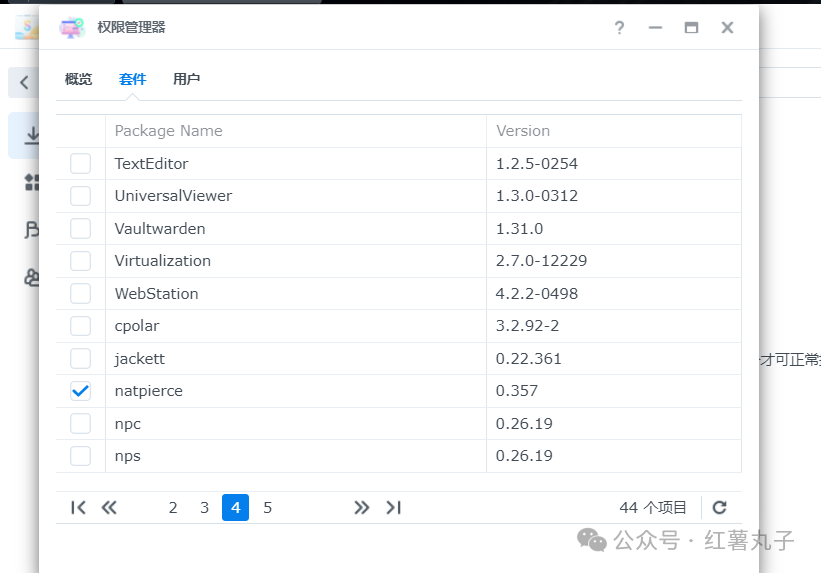Image resolution: width=821 pixels, height=573 pixels.
Task: Check the Vaultwarden checkbox
Action: pos(81,228)
